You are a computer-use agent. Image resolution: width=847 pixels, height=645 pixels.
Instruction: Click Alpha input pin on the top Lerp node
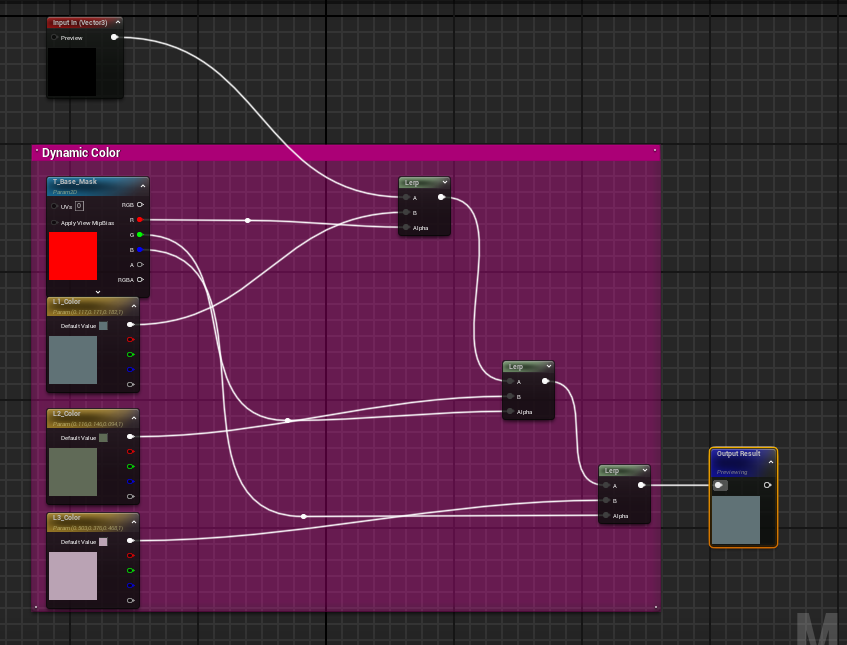406,227
